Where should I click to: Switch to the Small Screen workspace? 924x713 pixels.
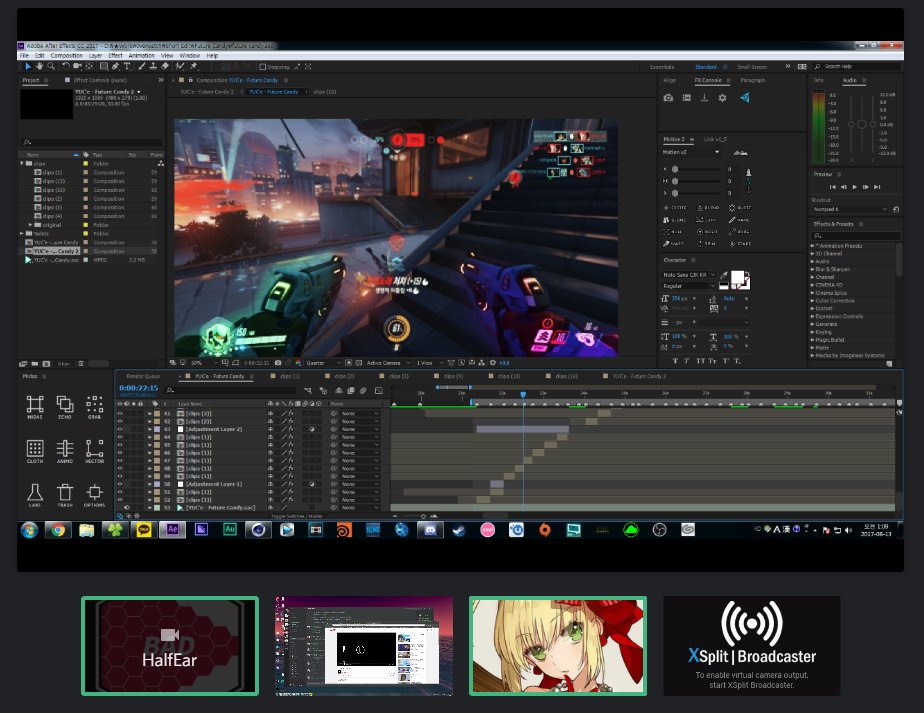pos(752,67)
